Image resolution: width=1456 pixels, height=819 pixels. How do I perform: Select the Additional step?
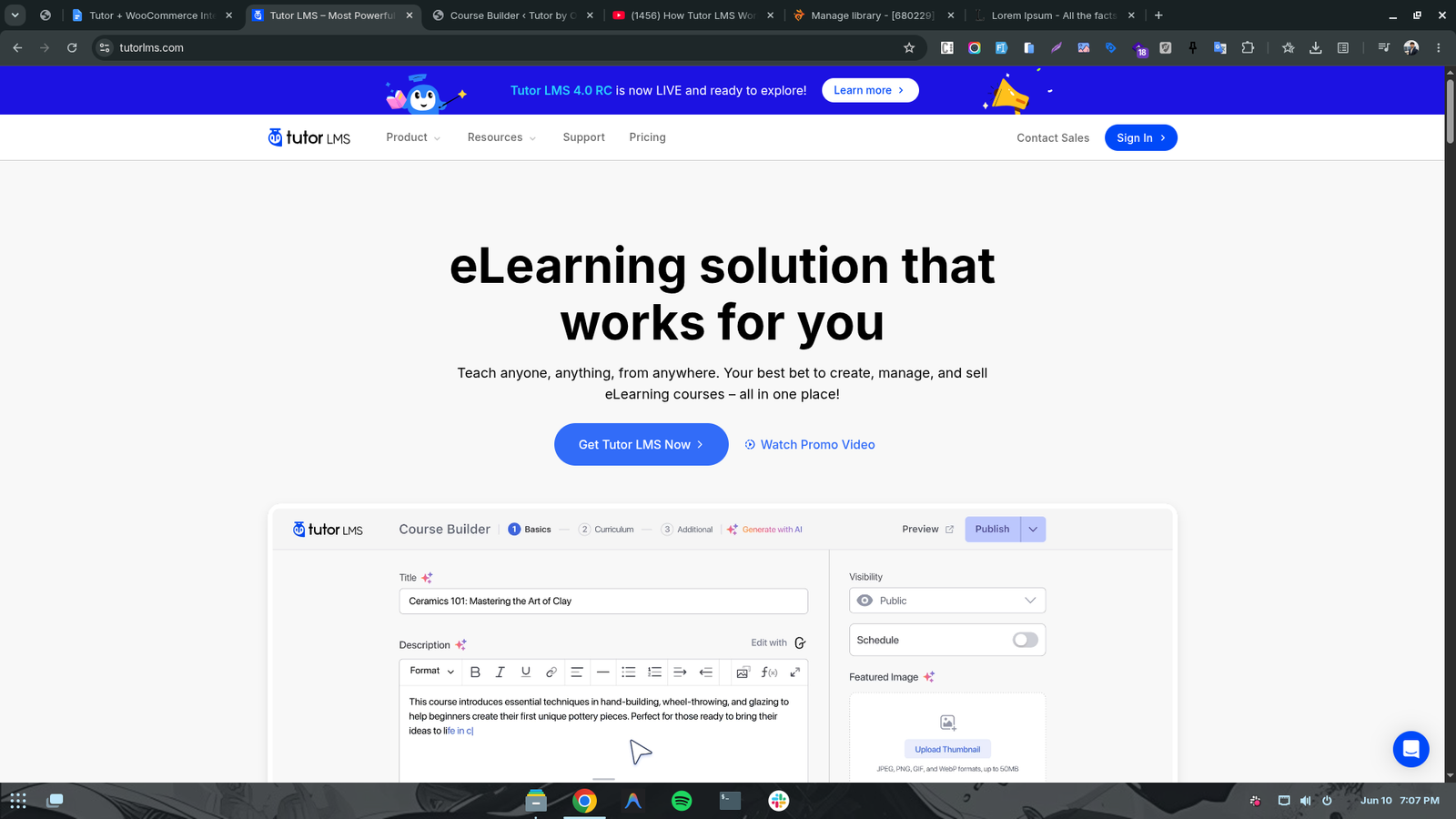pyautogui.click(x=687, y=530)
